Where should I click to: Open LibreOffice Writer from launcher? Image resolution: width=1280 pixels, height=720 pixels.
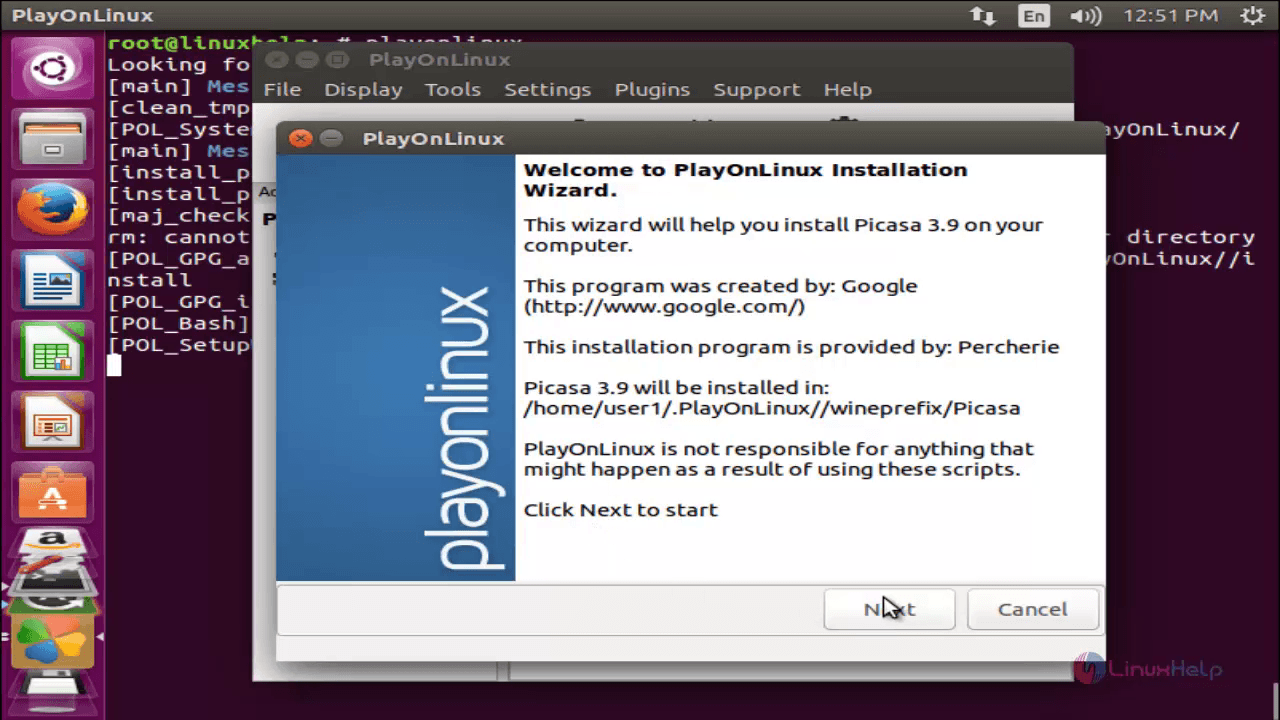[52, 281]
